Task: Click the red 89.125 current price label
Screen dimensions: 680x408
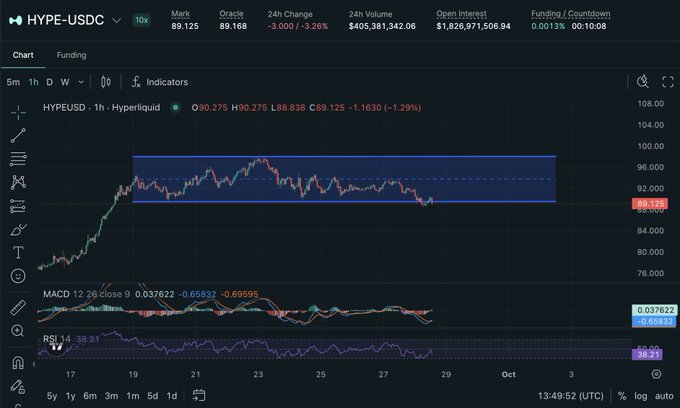Action: click(649, 203)
